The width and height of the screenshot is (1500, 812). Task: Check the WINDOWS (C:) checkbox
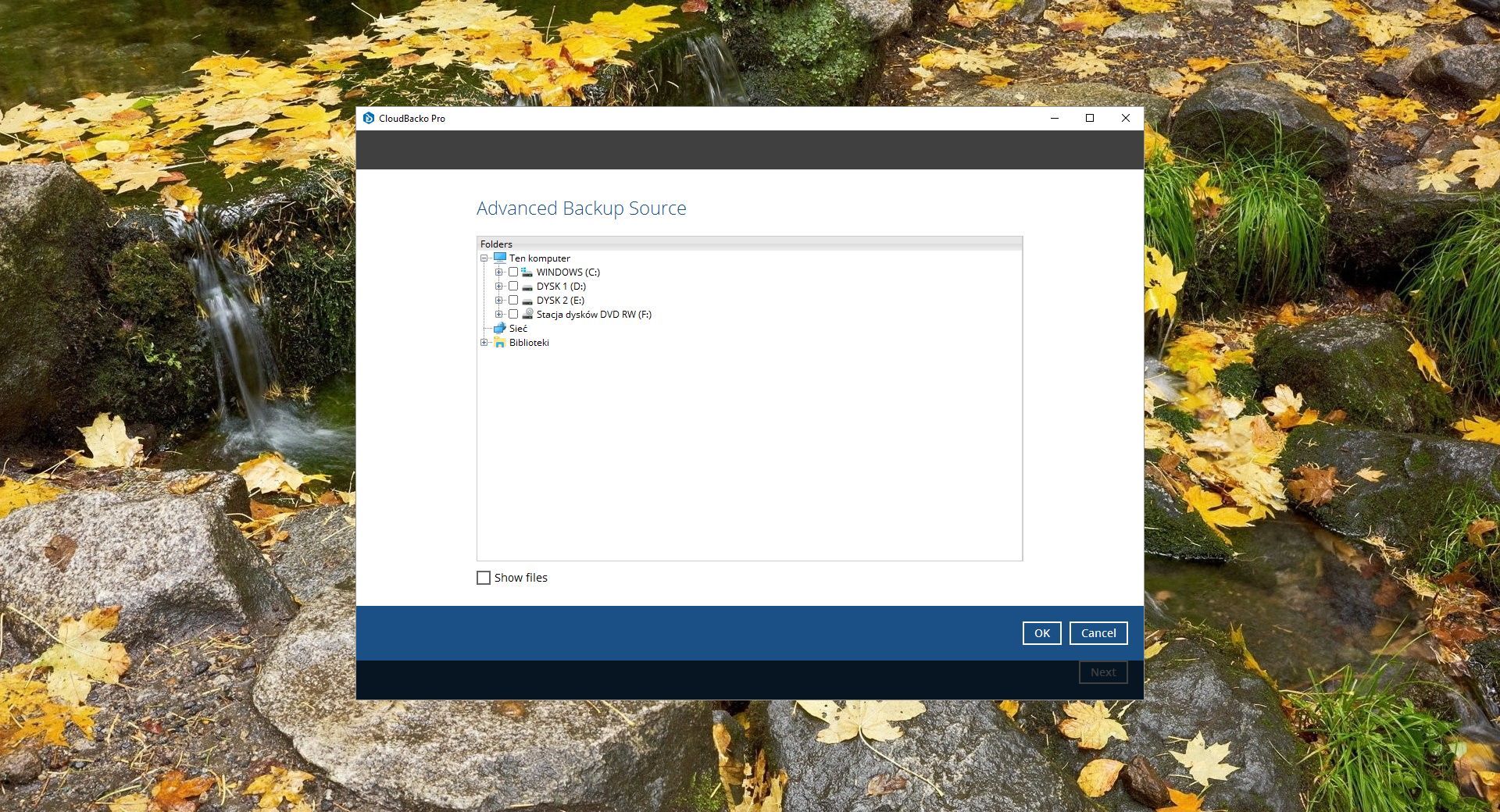pyautogui.click(x=513, y=272)
